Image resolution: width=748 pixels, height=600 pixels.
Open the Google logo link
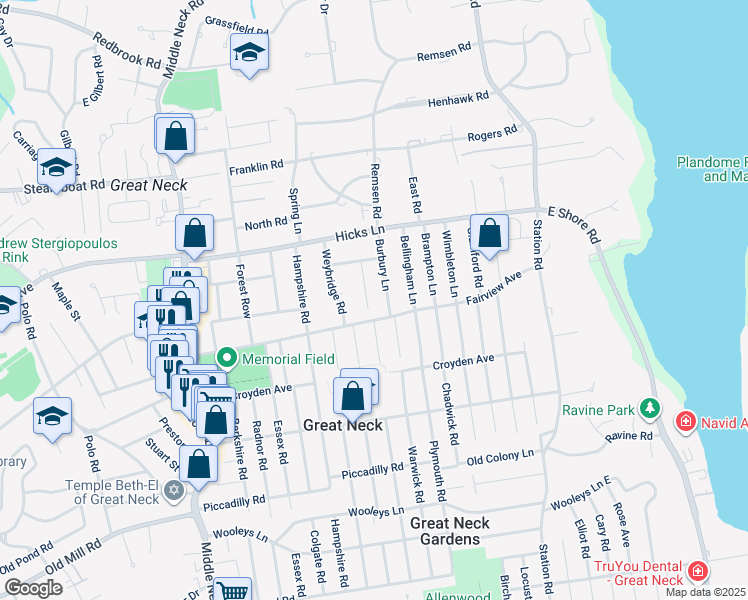tap(33, 588)
